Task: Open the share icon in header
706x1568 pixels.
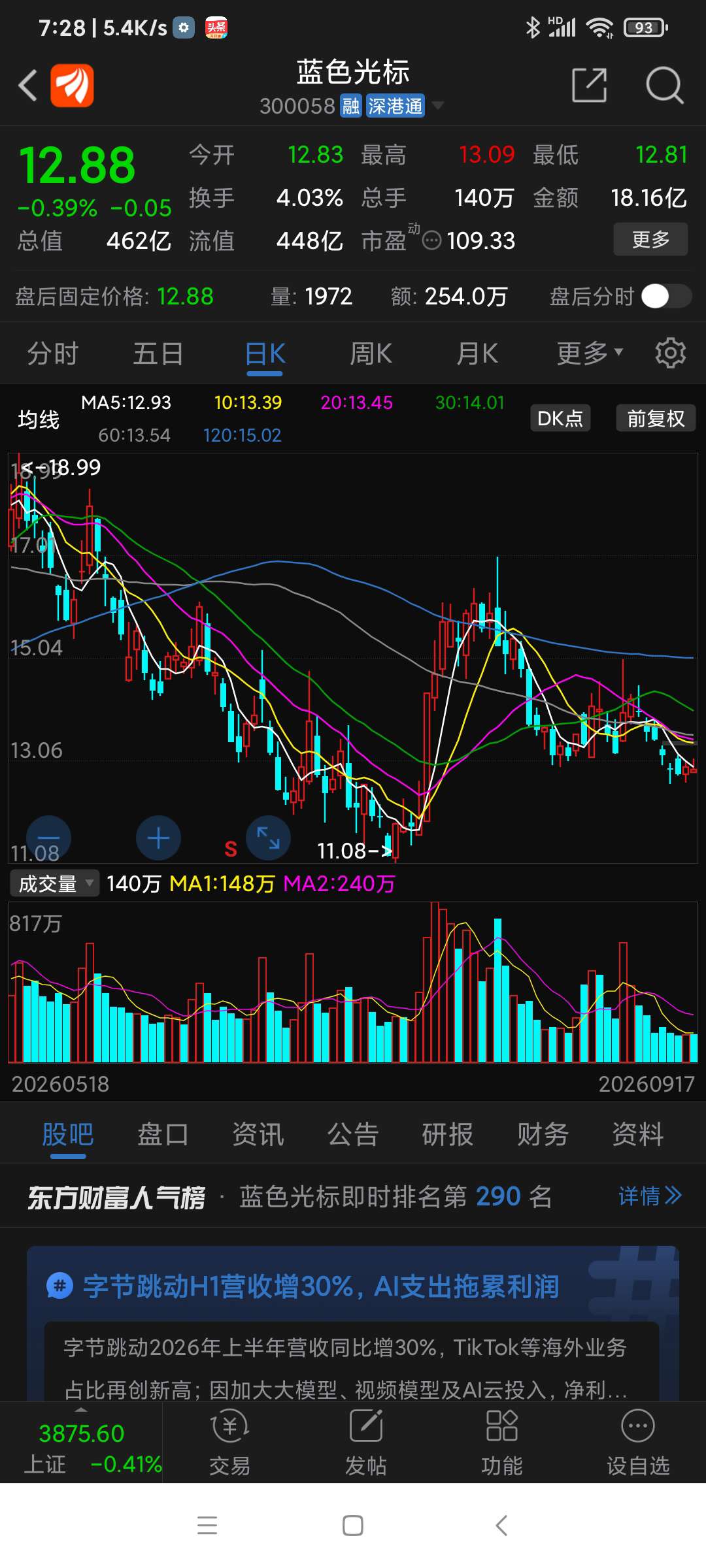Action: [x=589, y=85]
